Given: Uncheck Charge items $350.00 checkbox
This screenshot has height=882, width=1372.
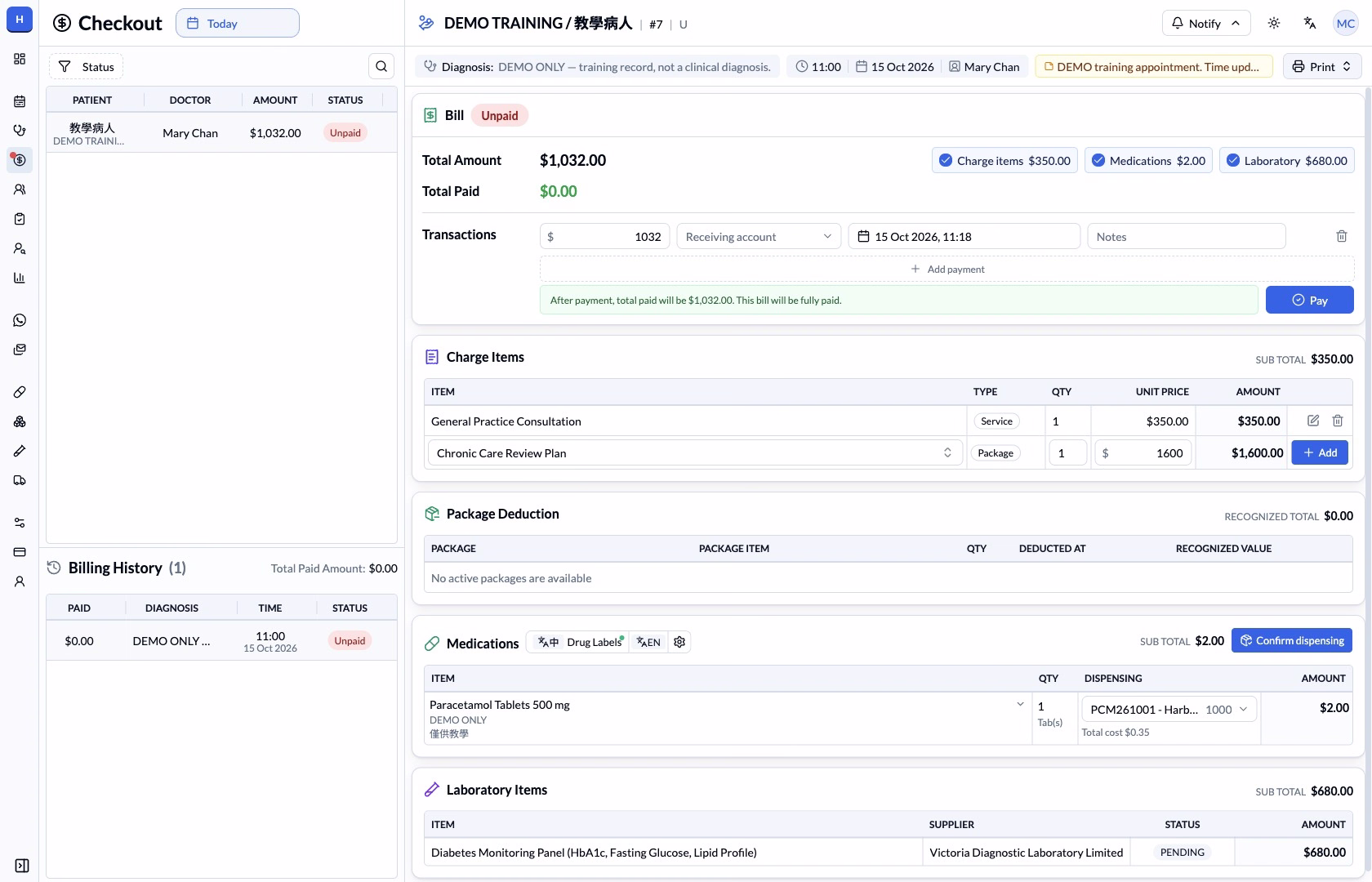Looking at the screenshot, I should point(946,160).
